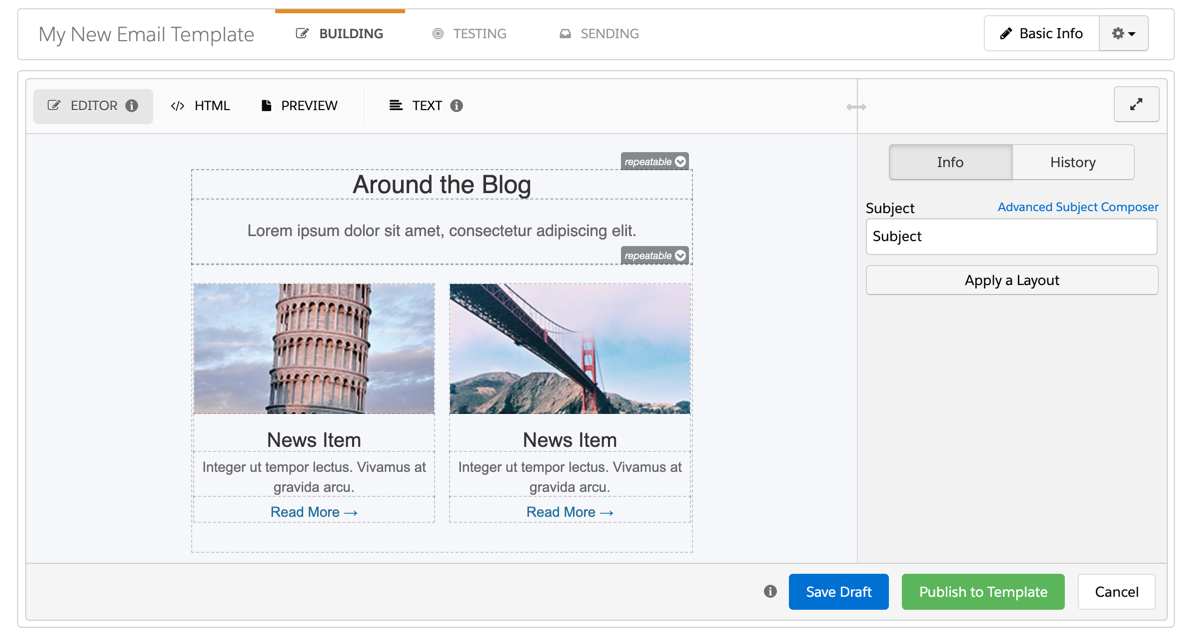The height and width of the screenshot is (630, 1193).
Task: Go to the SENDING step
Action: pyautogui.click(x=599, y=34)
